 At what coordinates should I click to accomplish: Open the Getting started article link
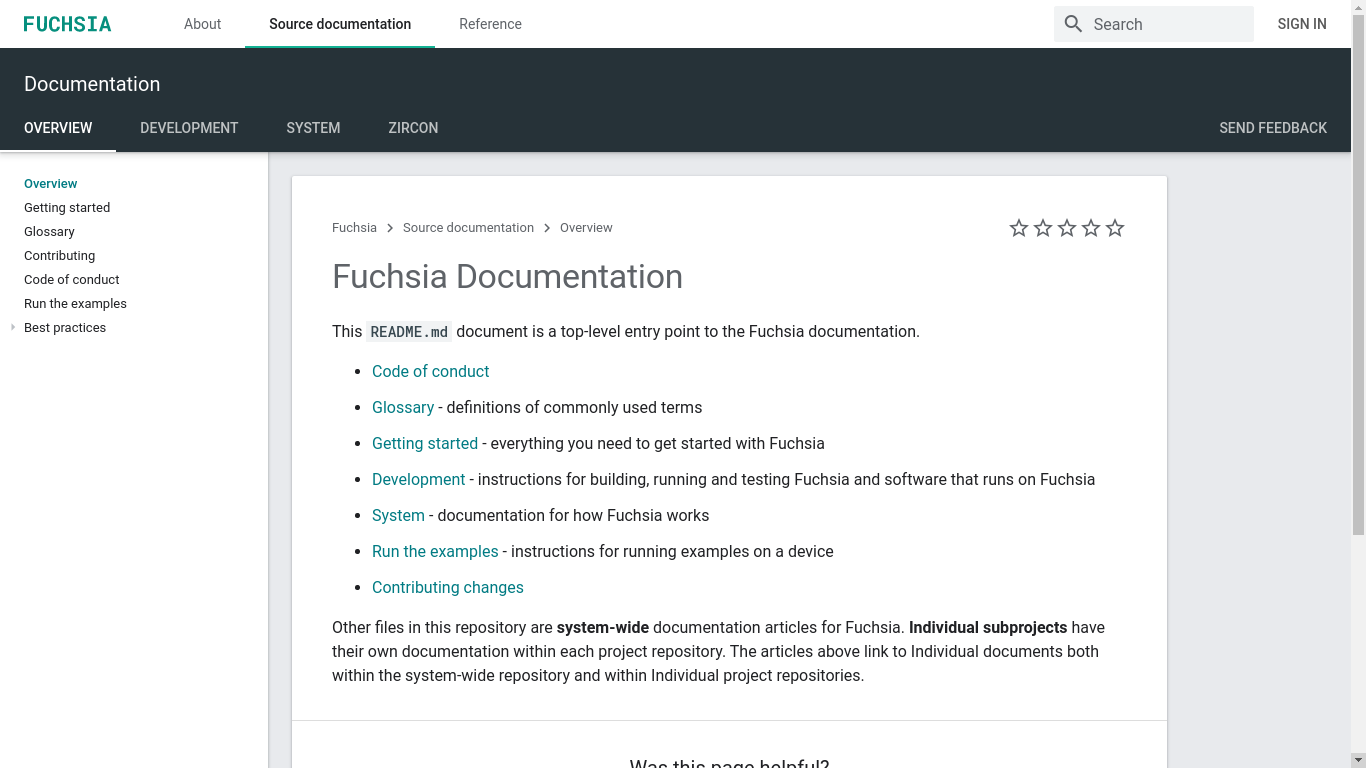425,443
